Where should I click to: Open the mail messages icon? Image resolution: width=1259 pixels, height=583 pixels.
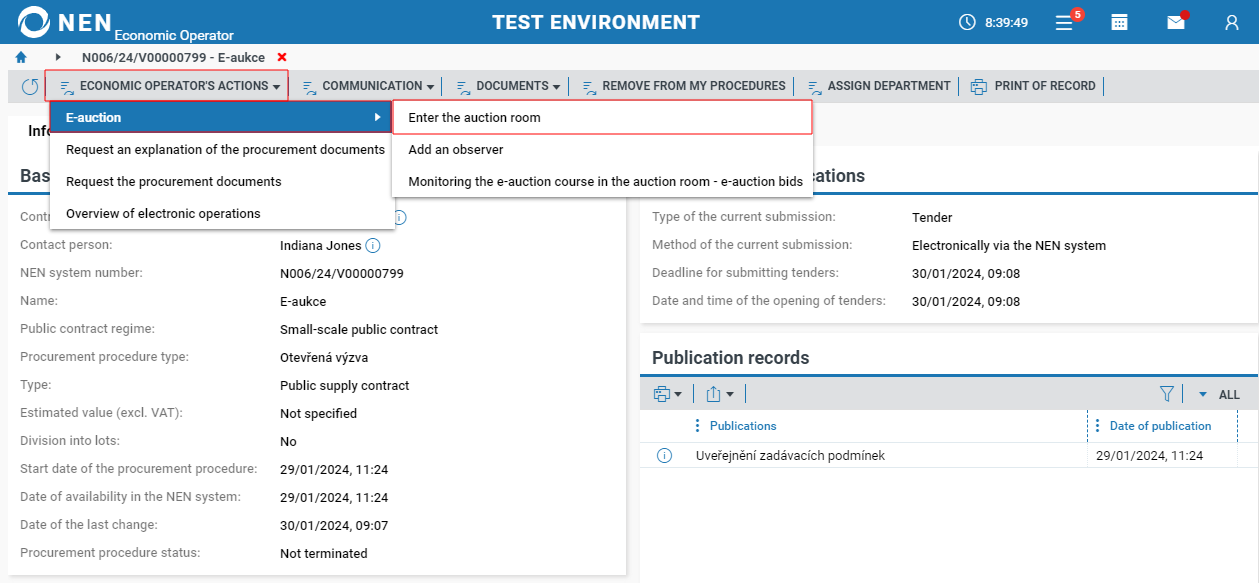[x=1176, y=22]
